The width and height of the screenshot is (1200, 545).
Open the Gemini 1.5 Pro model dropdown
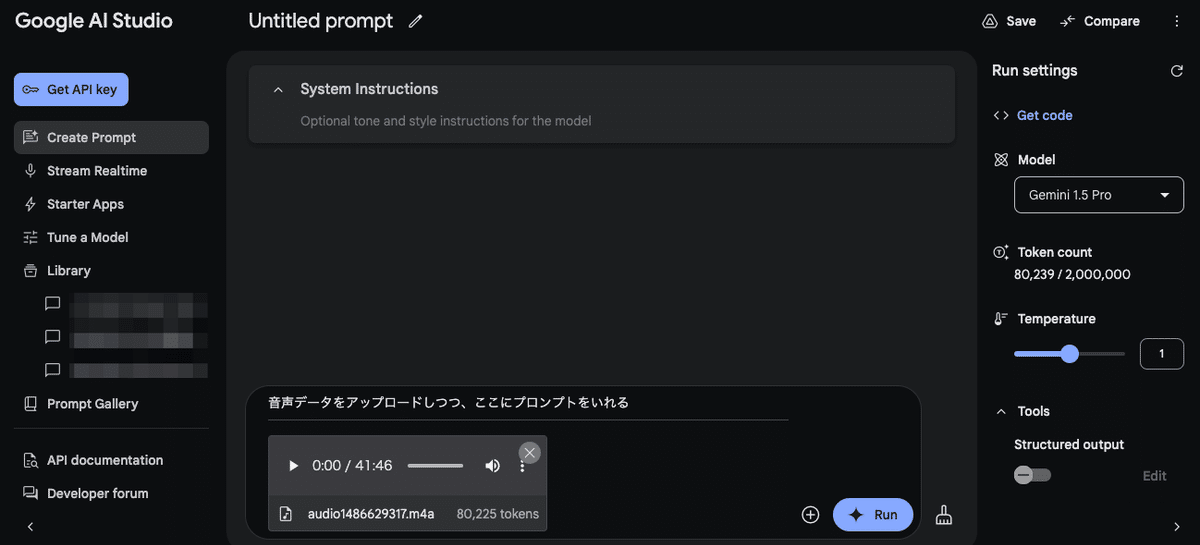point(1099,195)
